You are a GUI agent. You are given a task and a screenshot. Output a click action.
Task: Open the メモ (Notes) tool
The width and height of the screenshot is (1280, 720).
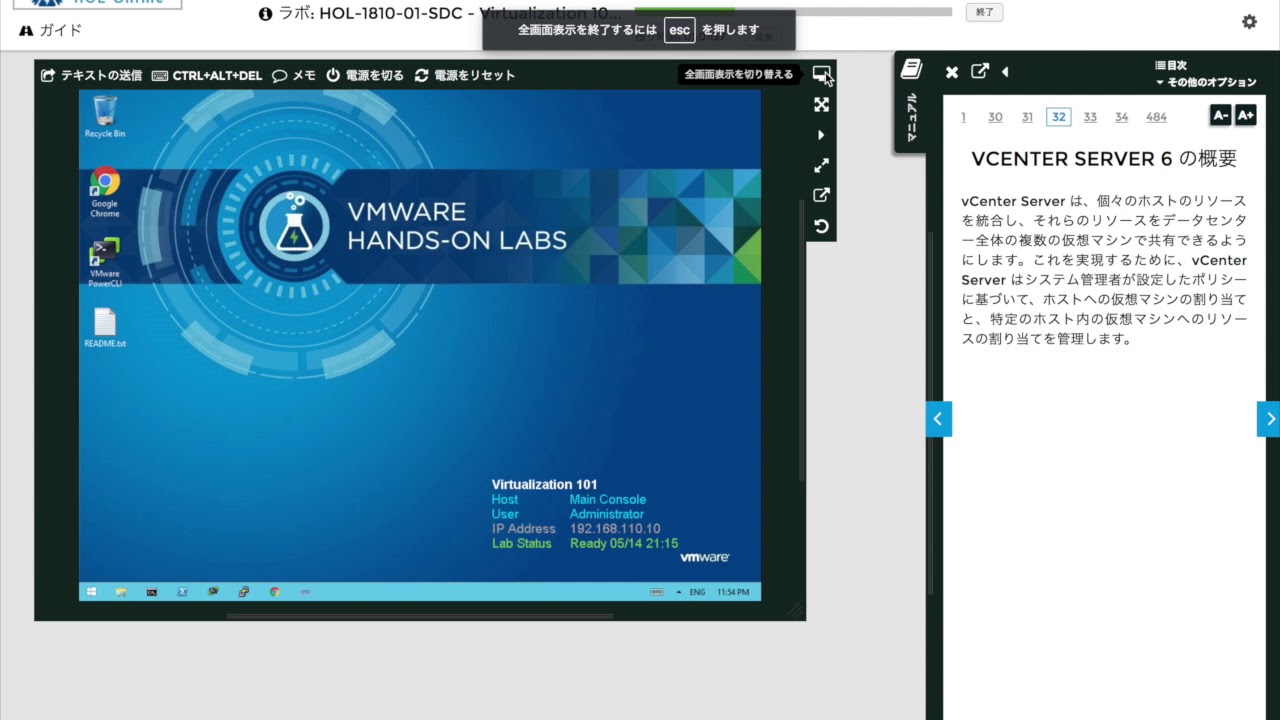point(294,75)
